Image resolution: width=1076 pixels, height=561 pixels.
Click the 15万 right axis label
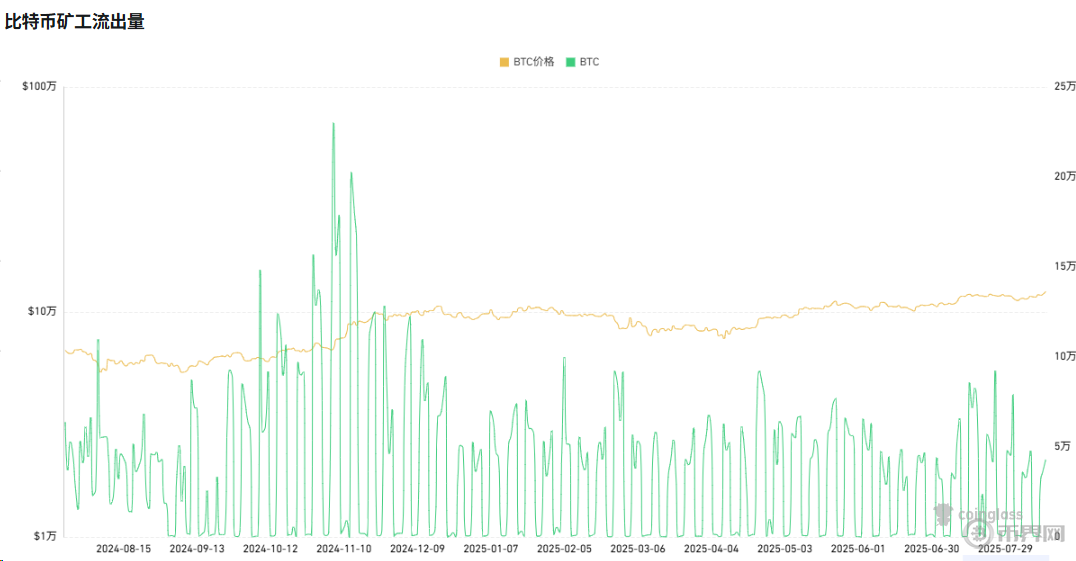pyautogui.click(x=1064, y=266)
